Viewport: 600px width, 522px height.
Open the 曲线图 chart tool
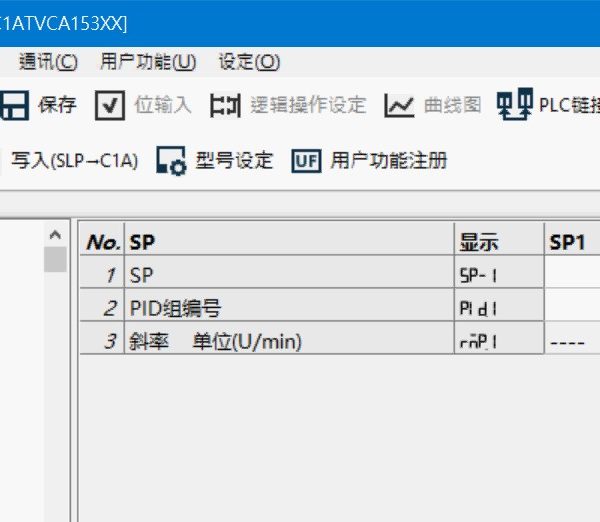[400, 105]
